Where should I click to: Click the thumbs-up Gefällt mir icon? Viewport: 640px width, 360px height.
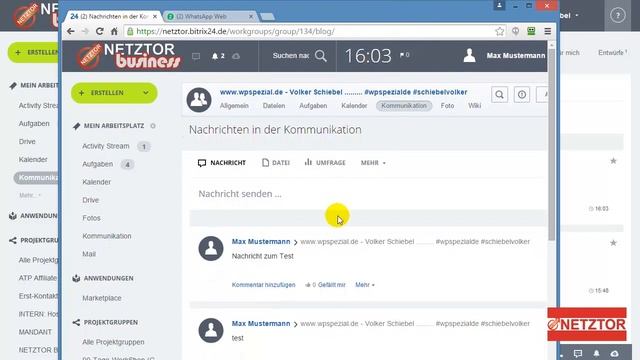click(308, 285)
